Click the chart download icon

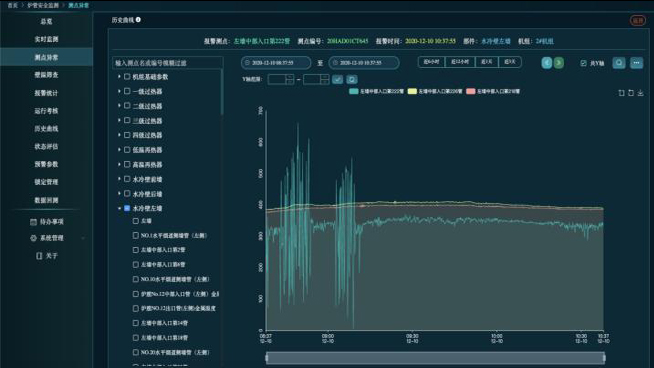click(640, 93)
